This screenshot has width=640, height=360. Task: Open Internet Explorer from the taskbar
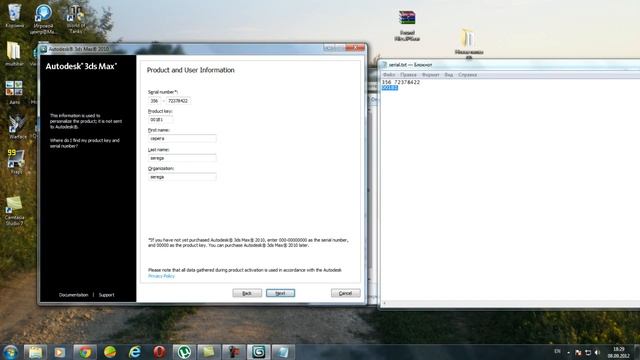point(135,352)
